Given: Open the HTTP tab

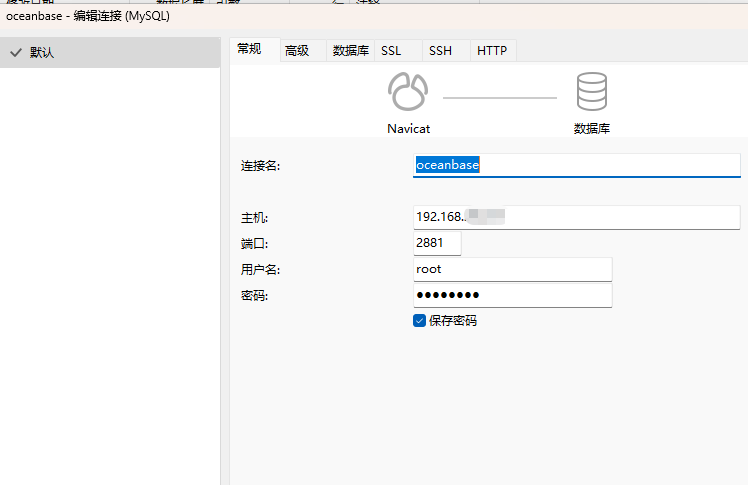Looking at the screenshot, I should (493, 51).
